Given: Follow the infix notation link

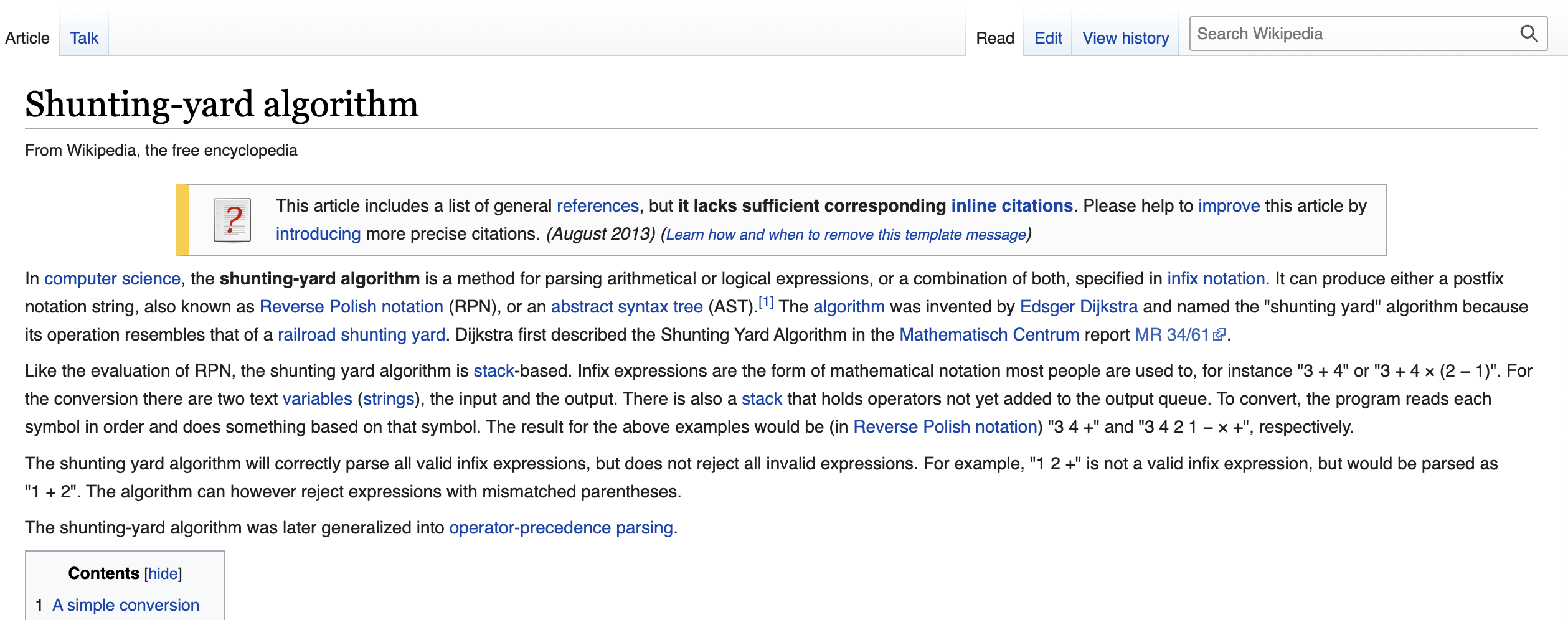Looking at the screenshot, I should [1216, 279].
